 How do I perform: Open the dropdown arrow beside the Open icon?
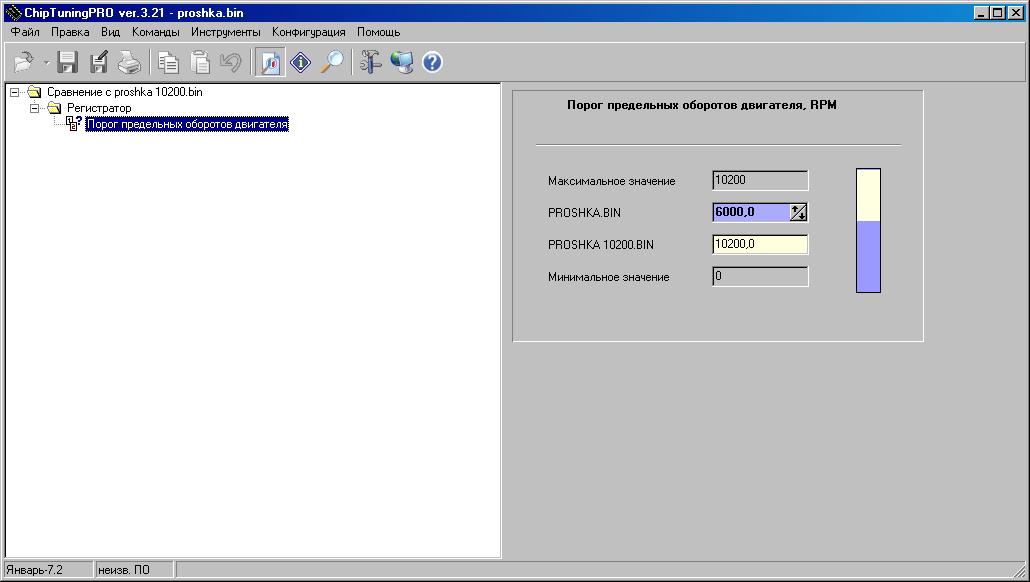pyautogui.click(x=46, y=63)
